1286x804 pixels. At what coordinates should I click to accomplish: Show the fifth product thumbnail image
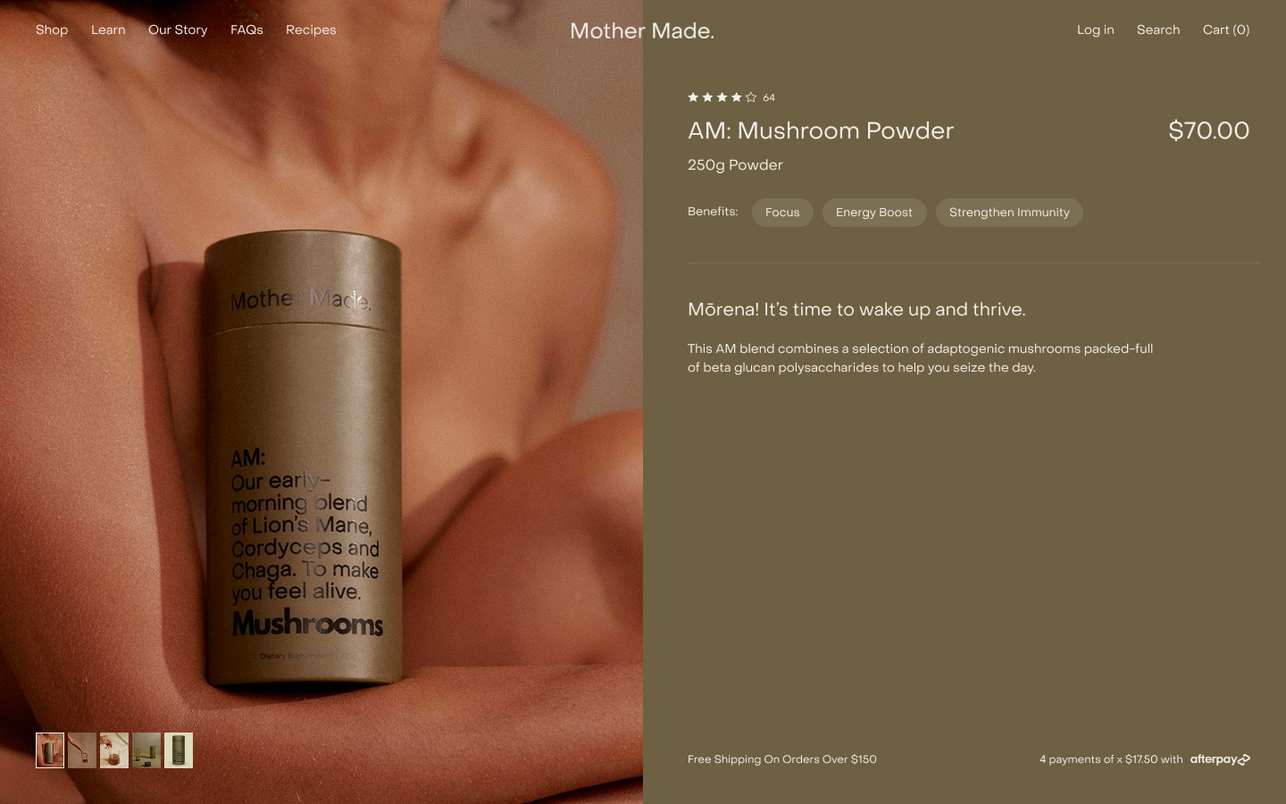pyautogui.click(x=178, y=750)
